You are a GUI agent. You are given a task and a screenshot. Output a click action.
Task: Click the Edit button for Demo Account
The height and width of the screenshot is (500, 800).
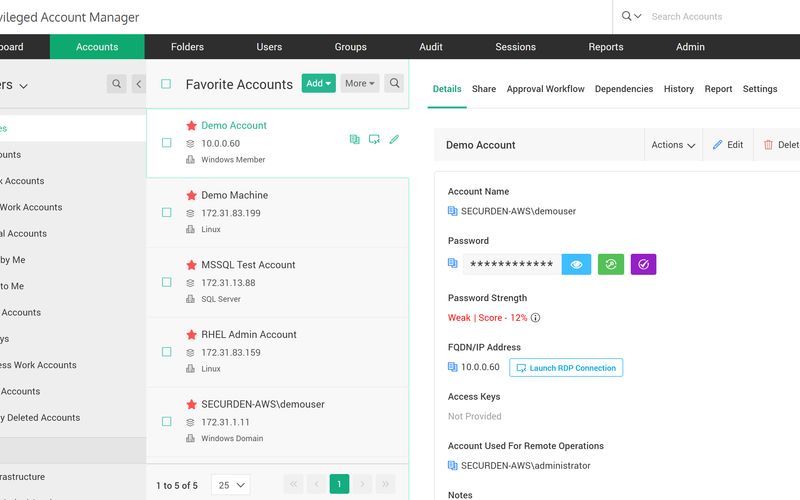pos(728,145)
